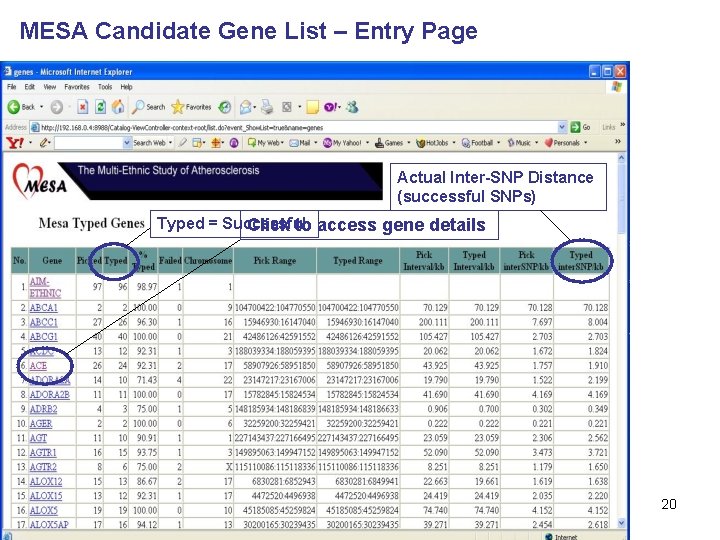Open the AIM-ETHNIC gene link

coord(45,287)
